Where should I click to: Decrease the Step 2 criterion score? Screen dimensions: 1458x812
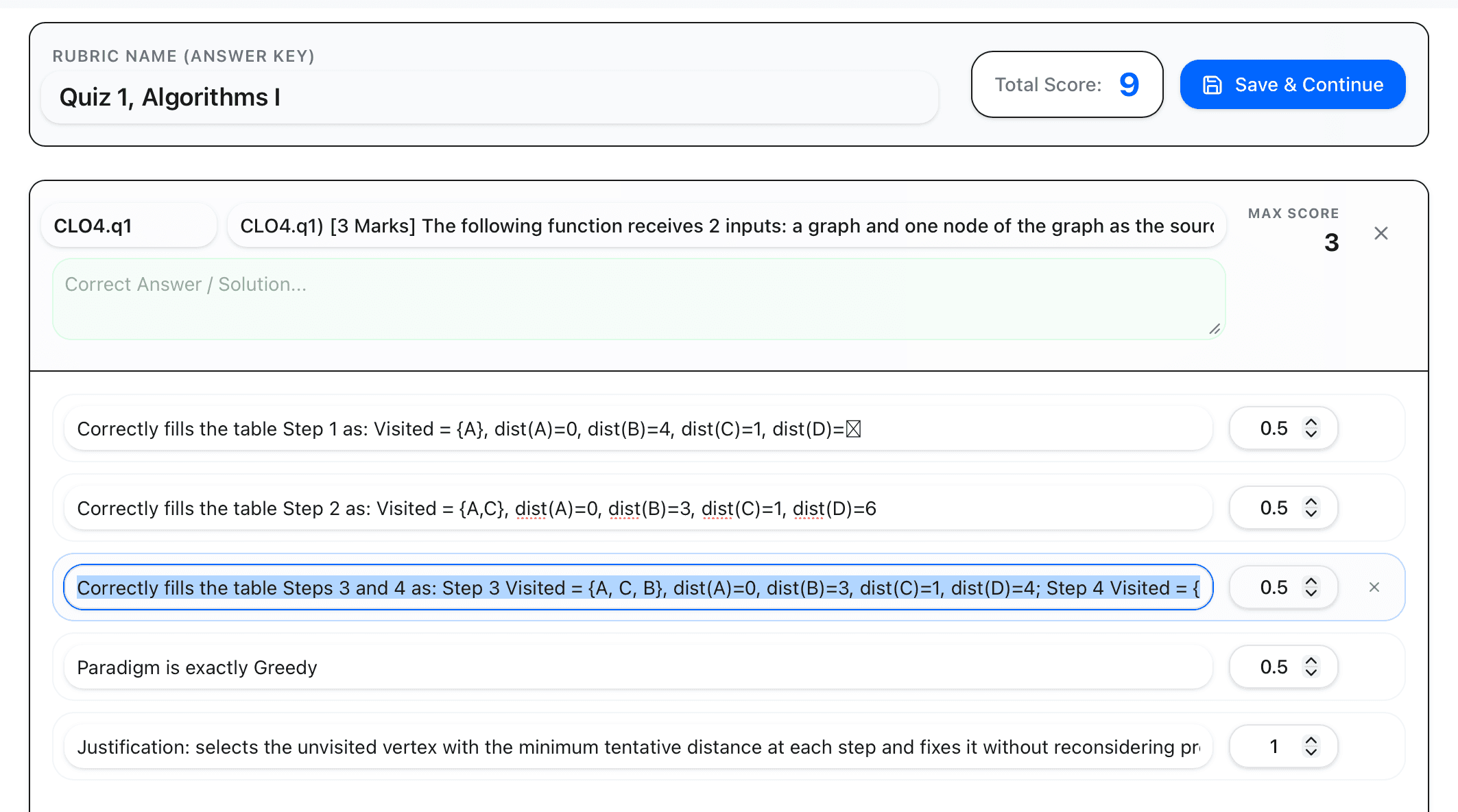click(x=1311, y=514)
